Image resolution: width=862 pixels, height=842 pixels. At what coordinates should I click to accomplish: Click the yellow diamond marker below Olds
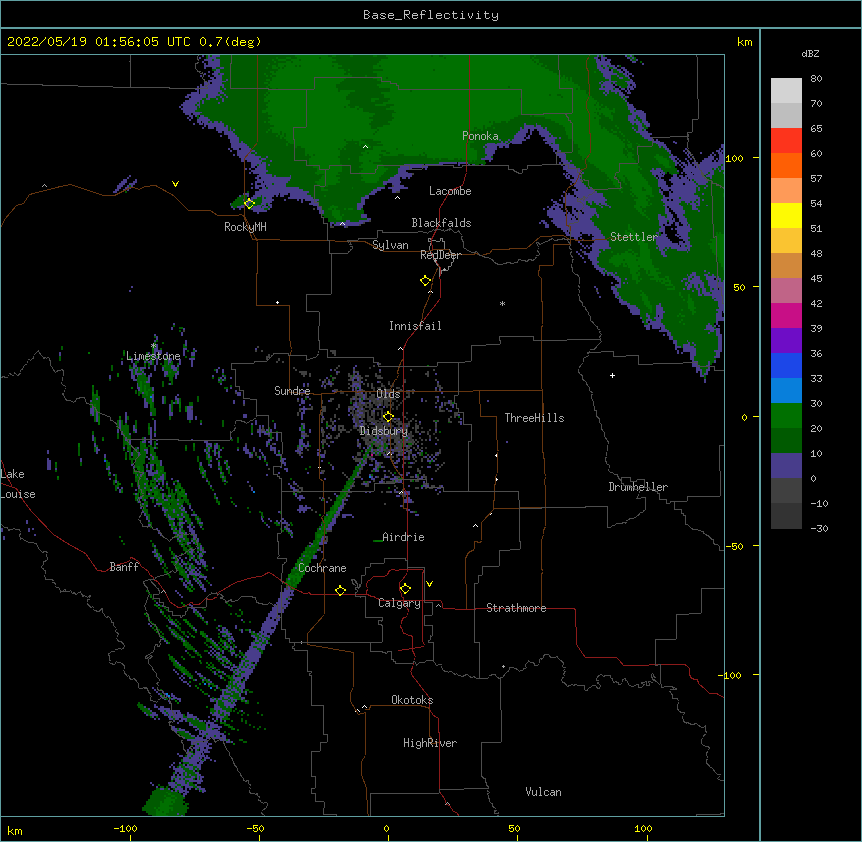[388, 416]
